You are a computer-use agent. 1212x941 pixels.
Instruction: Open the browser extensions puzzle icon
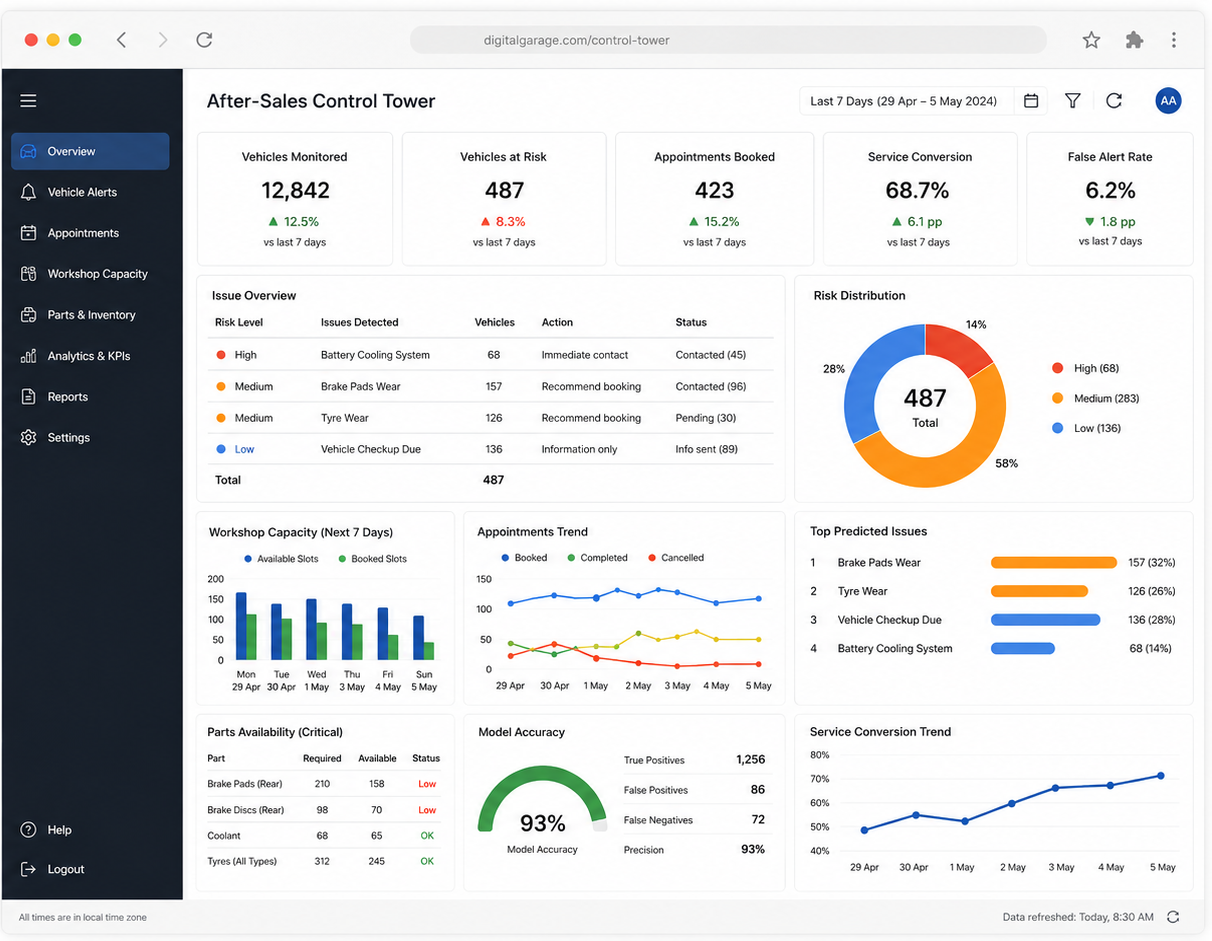[x=1133, y=40]
